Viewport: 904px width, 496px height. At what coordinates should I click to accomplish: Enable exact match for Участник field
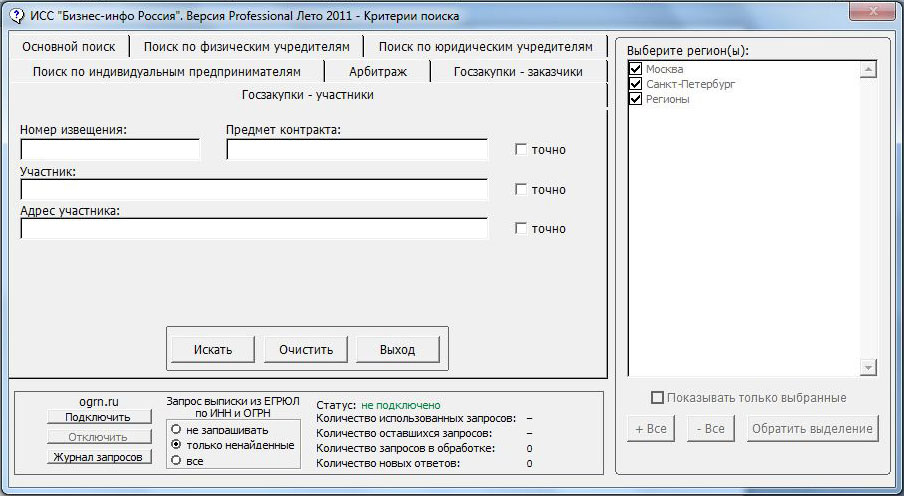pyautogui.click(x=520, y=190)
